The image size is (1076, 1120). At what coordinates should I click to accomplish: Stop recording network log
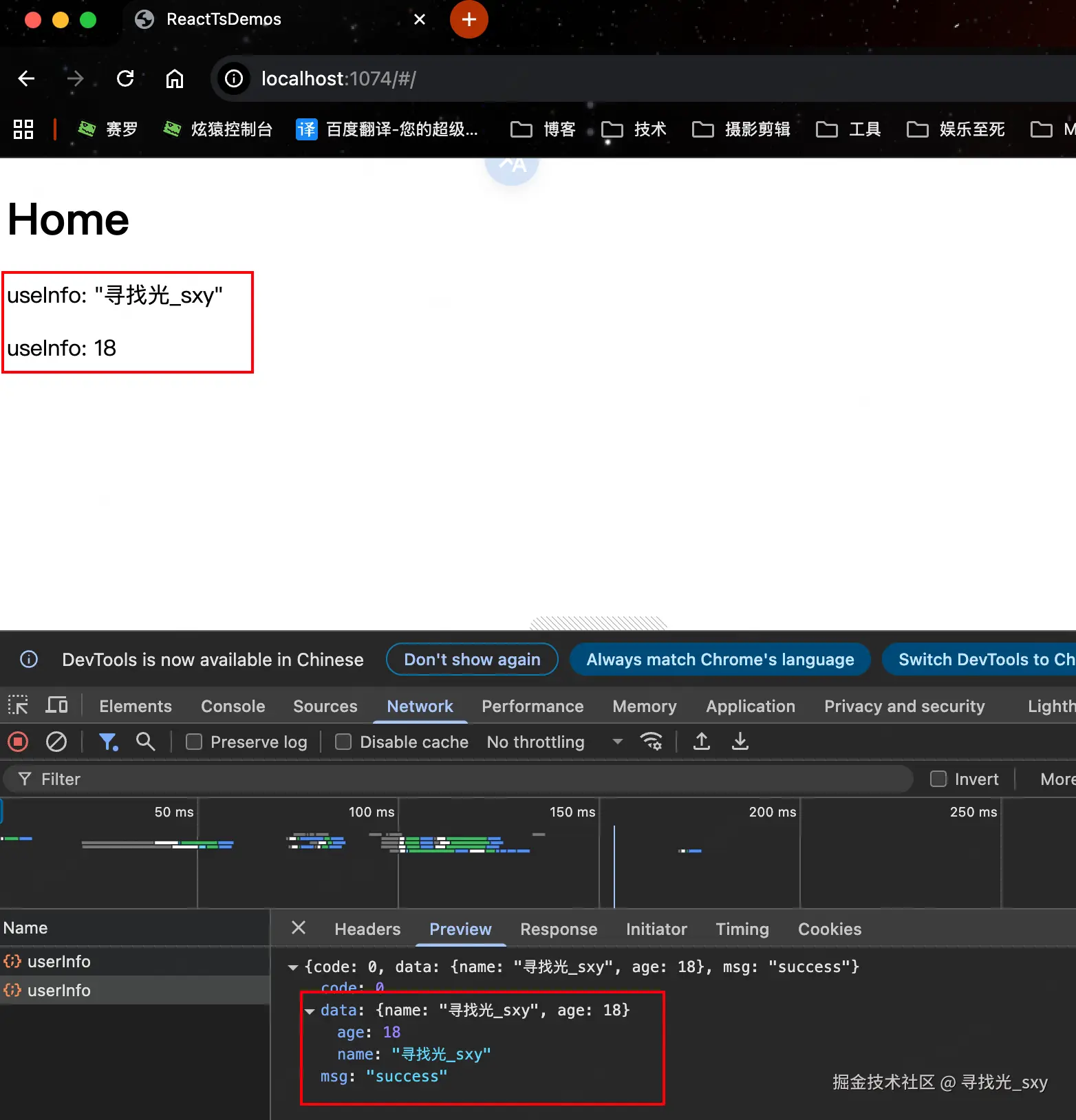tap(18, 742)
